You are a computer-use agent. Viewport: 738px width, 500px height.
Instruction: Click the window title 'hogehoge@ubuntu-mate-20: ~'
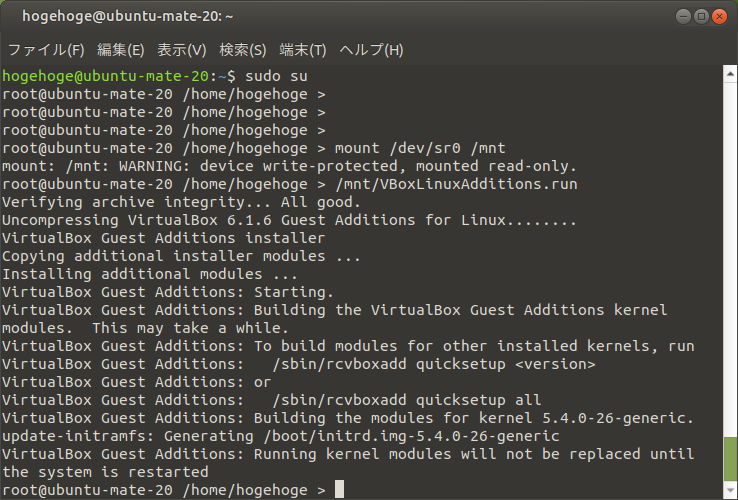128,16
